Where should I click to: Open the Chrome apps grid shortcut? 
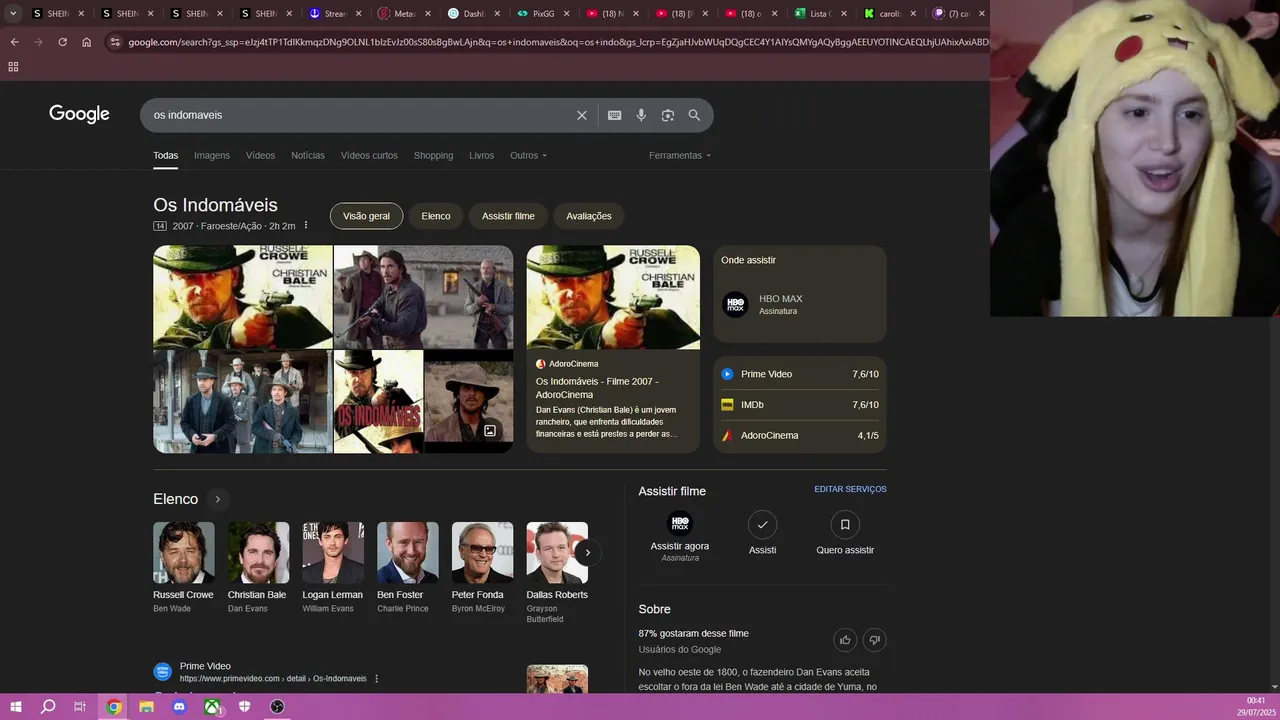13,67
